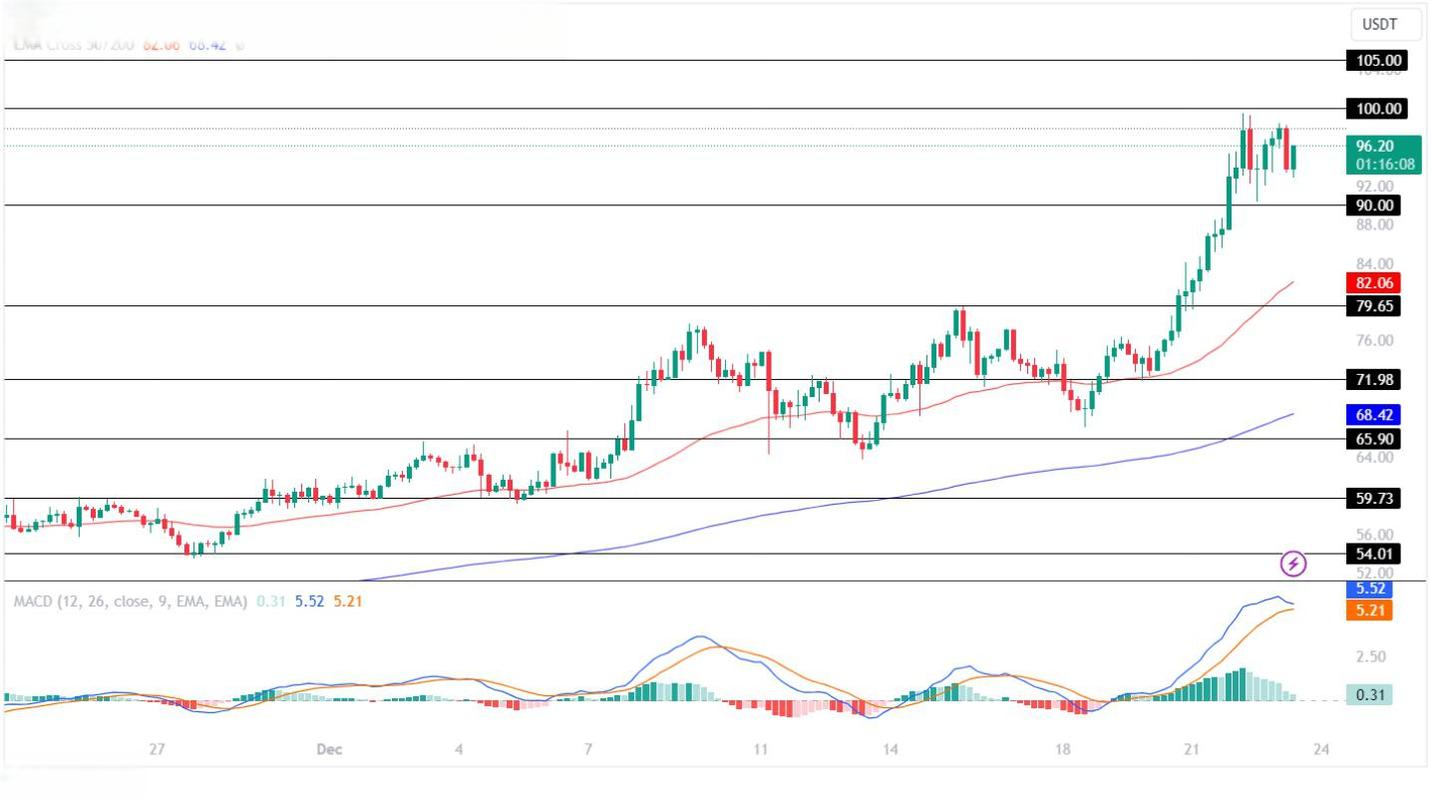Click the blue 5.52 value in MACD legend
1431x800 pixels.
coord(309,602)
